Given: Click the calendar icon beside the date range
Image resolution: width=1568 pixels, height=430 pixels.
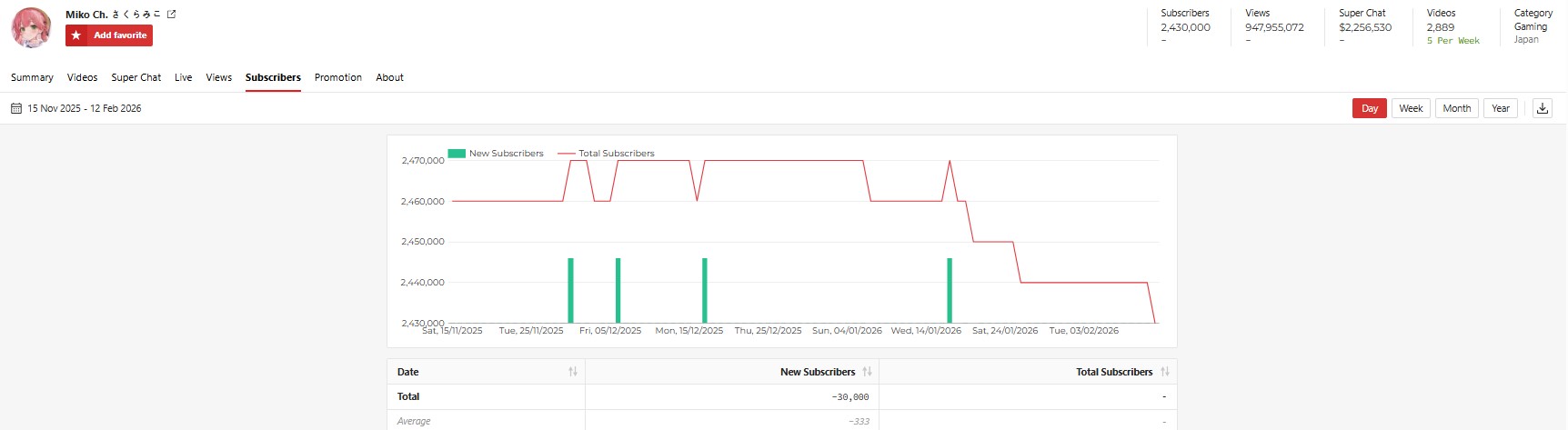Looking at the screenshot, I should pyautogui.click(x=16, y=108).
